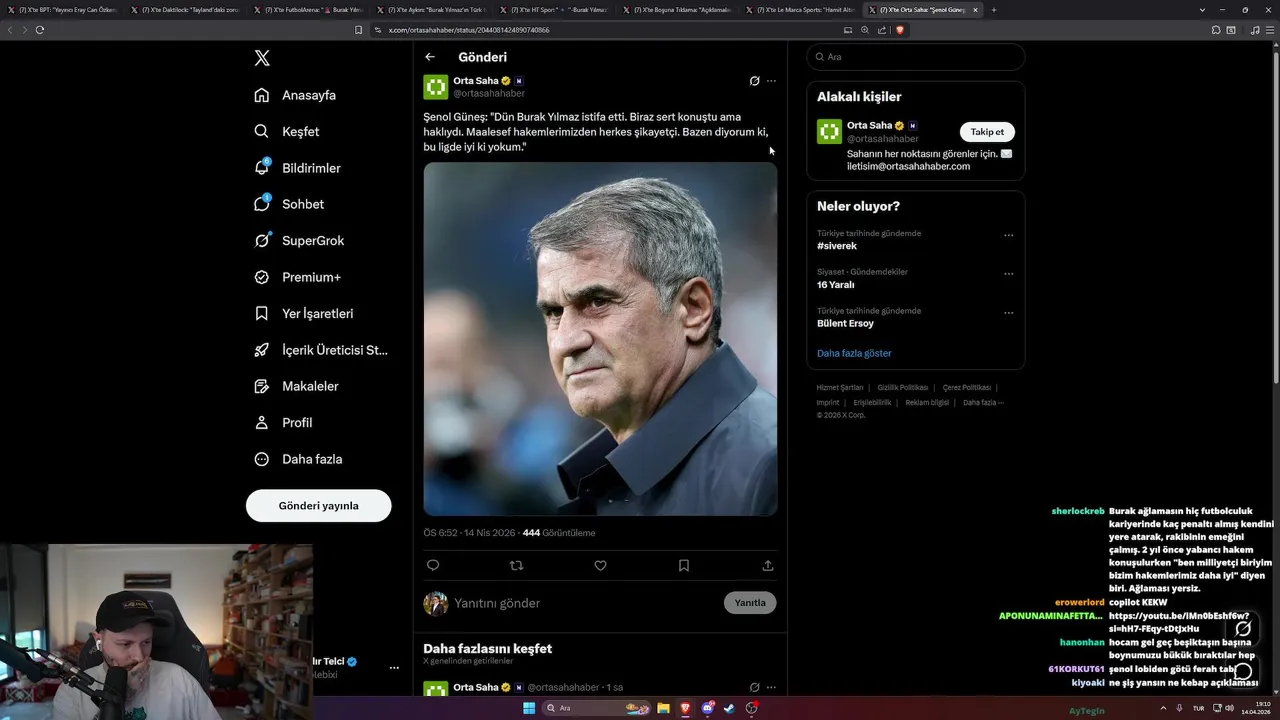Open Discord from the taskbar

coord(708,708)
